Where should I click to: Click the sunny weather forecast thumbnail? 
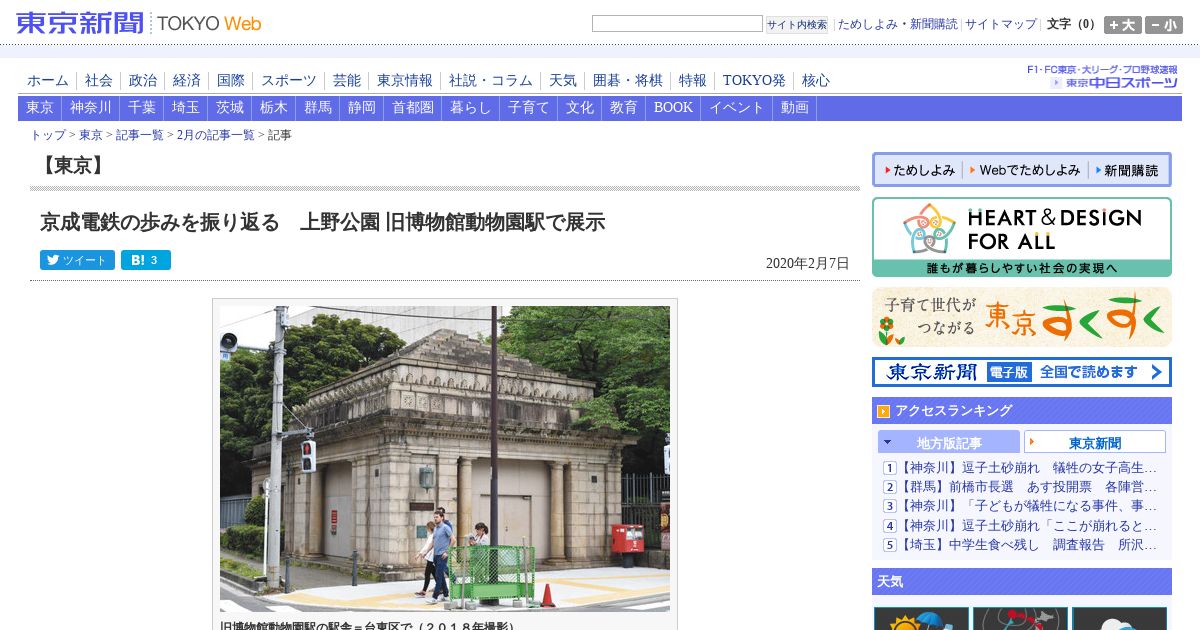pyautogui.click(x=921, y=618)
